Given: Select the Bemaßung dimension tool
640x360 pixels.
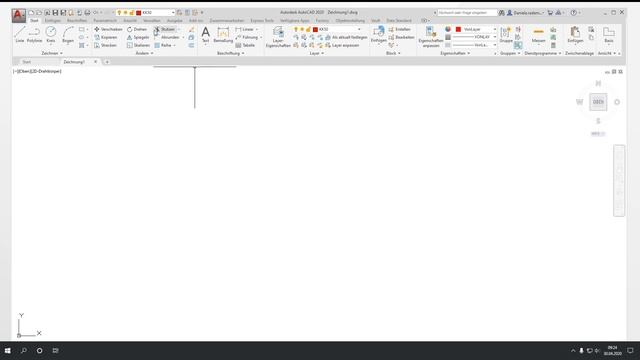Looking at the screenshot, I should [x=223, y=34].
